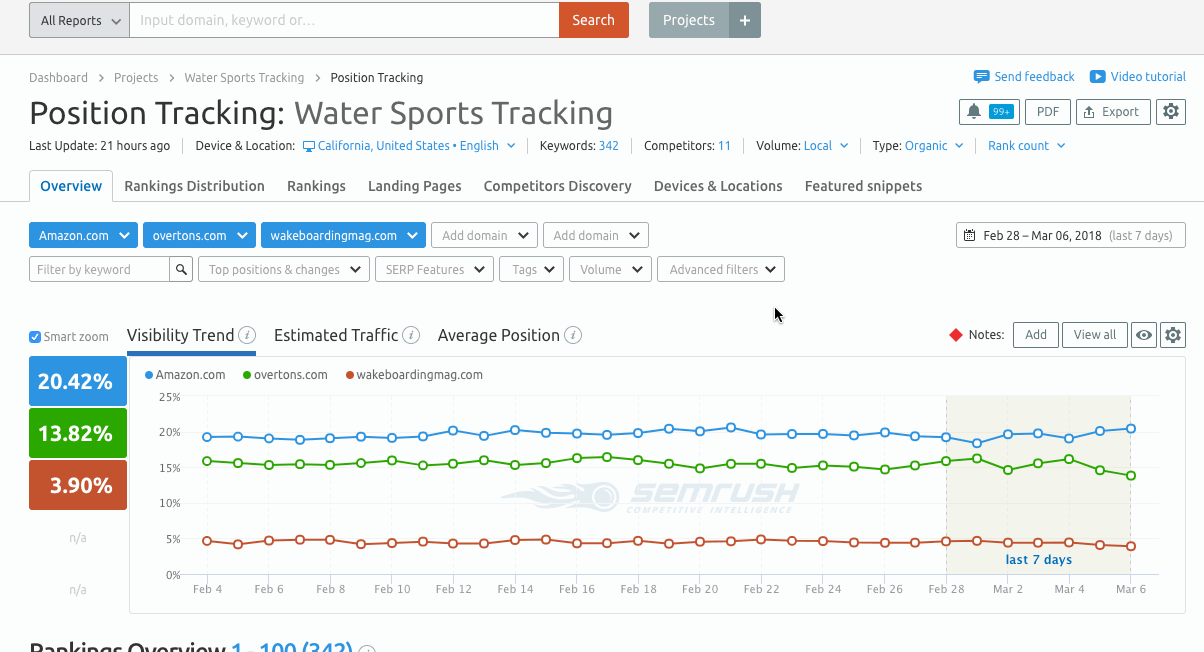1204x652 pixels.
Task: Open report settings gear icon
Action: (x=1170, y=111)
